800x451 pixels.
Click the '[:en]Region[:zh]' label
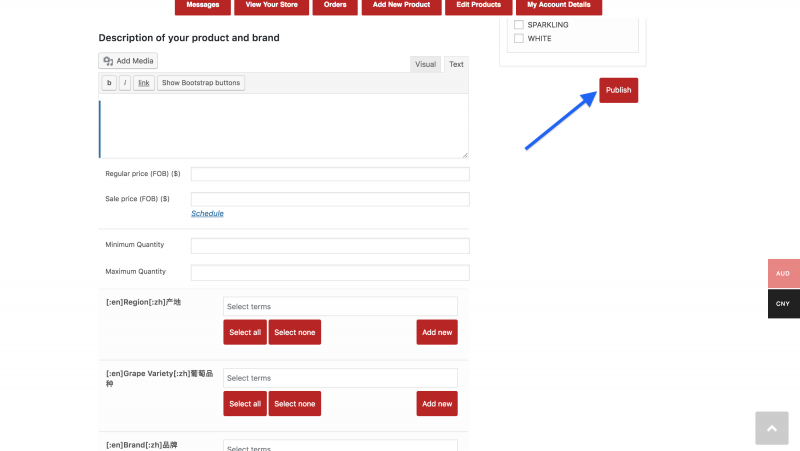click(143, 302)
